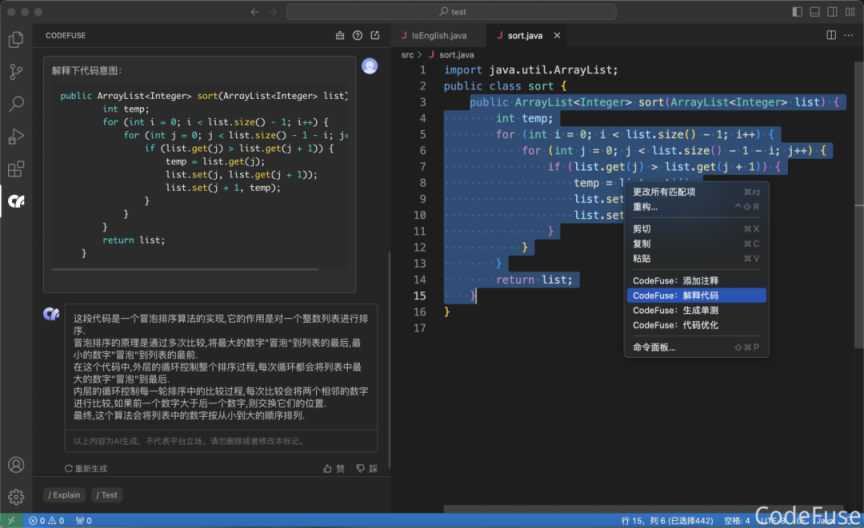Open the editor More Actions ellipsis
The width and height of the screenshot is (864, 528).
[849, 35]
